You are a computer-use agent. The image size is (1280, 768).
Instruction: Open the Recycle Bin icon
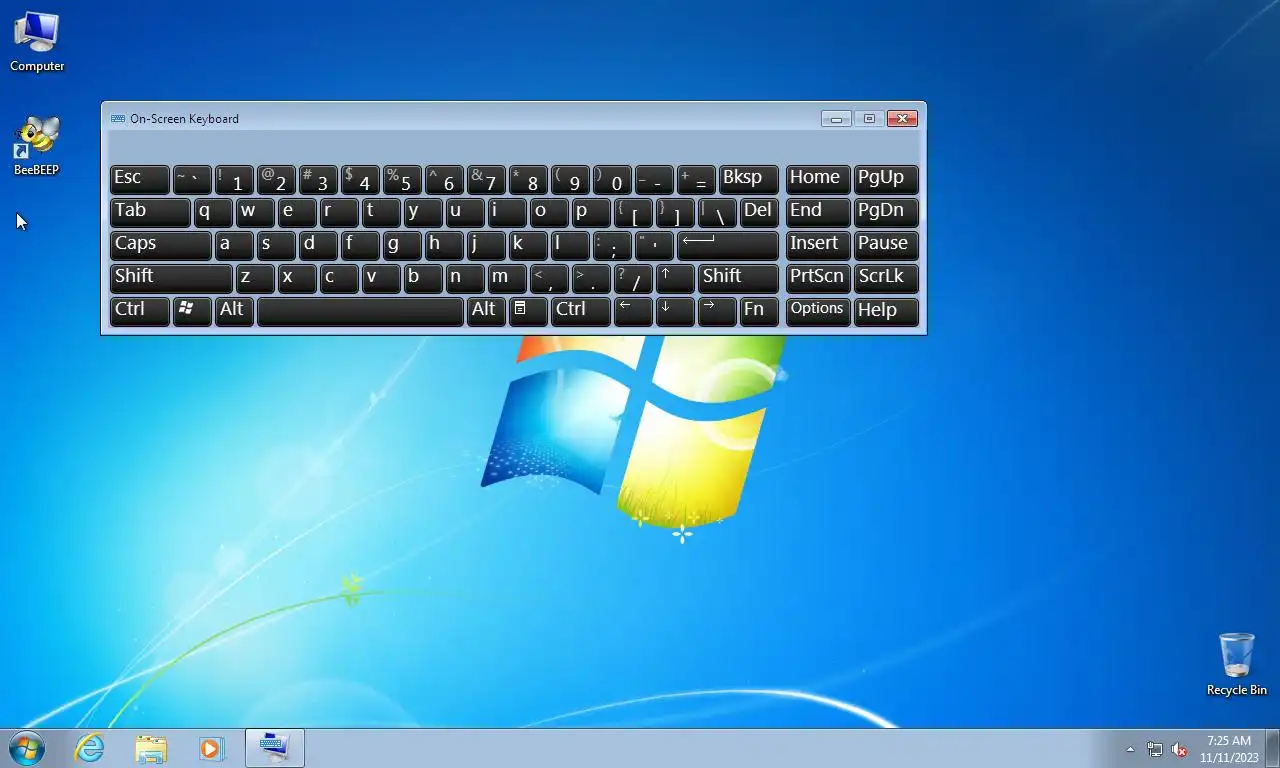1236,664
